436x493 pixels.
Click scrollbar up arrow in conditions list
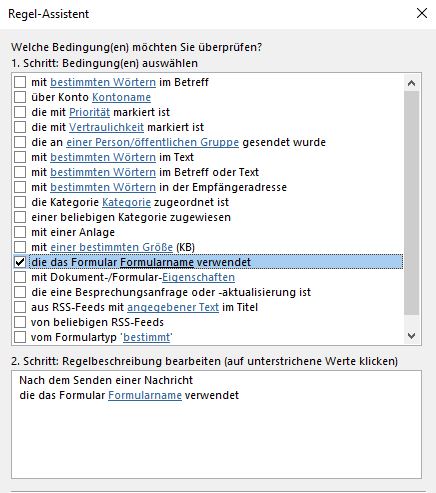pyautogui.click(x=411, y=83)
